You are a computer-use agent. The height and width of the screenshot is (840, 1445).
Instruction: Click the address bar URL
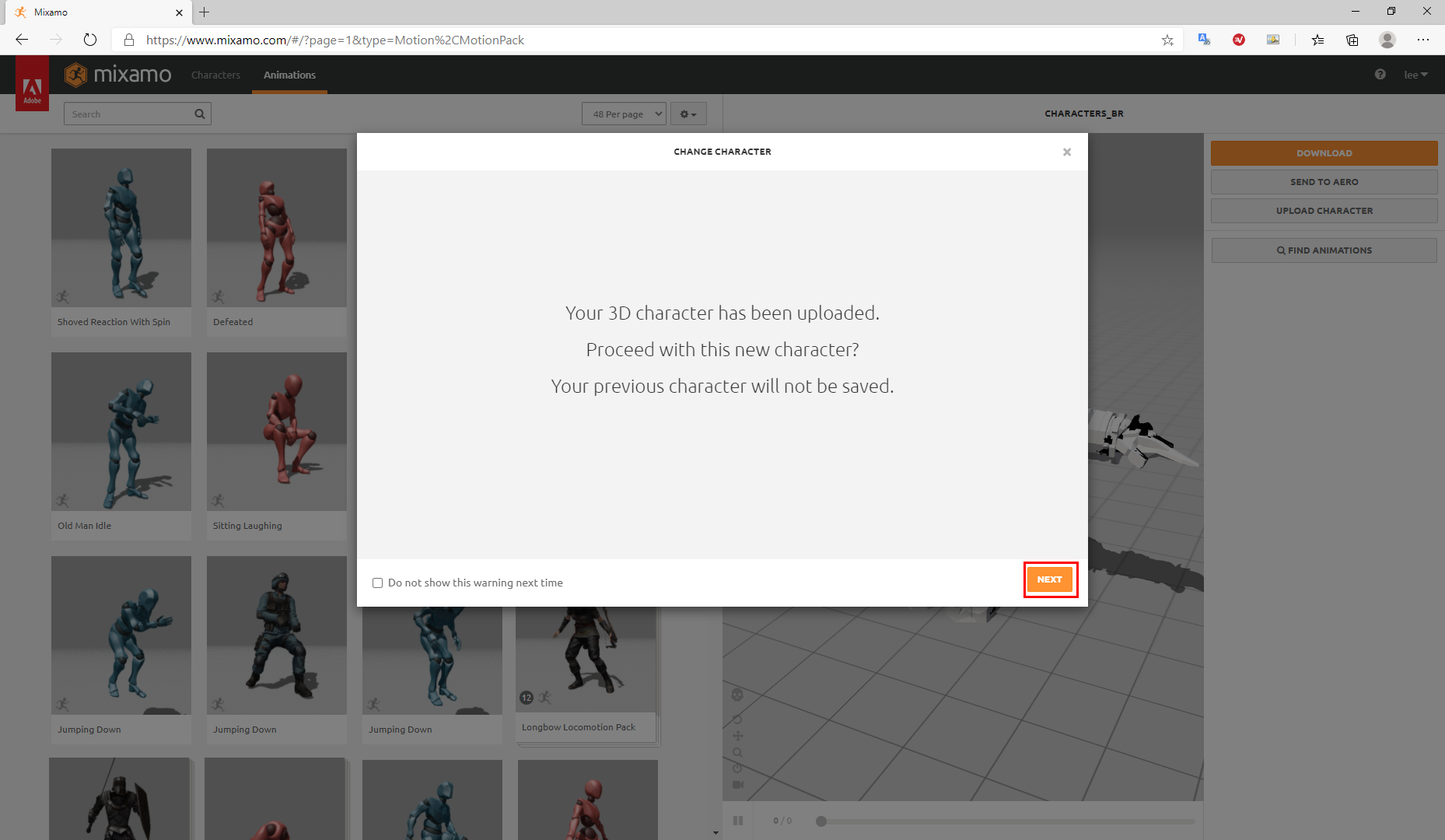[x=335, y=40]
